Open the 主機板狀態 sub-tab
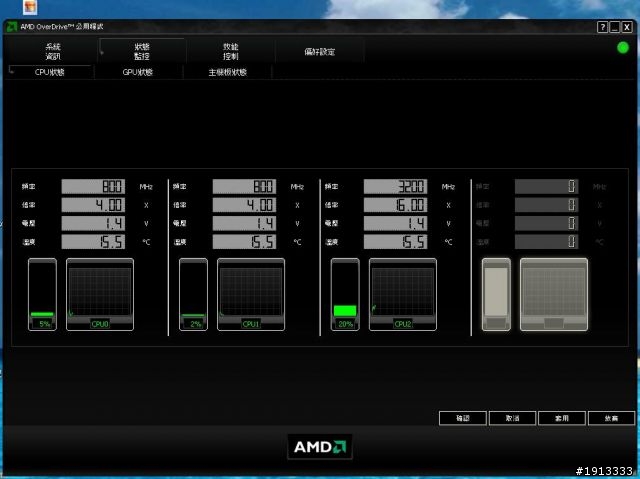Screen dimensions: 640x479 click(x=227, y=72)
